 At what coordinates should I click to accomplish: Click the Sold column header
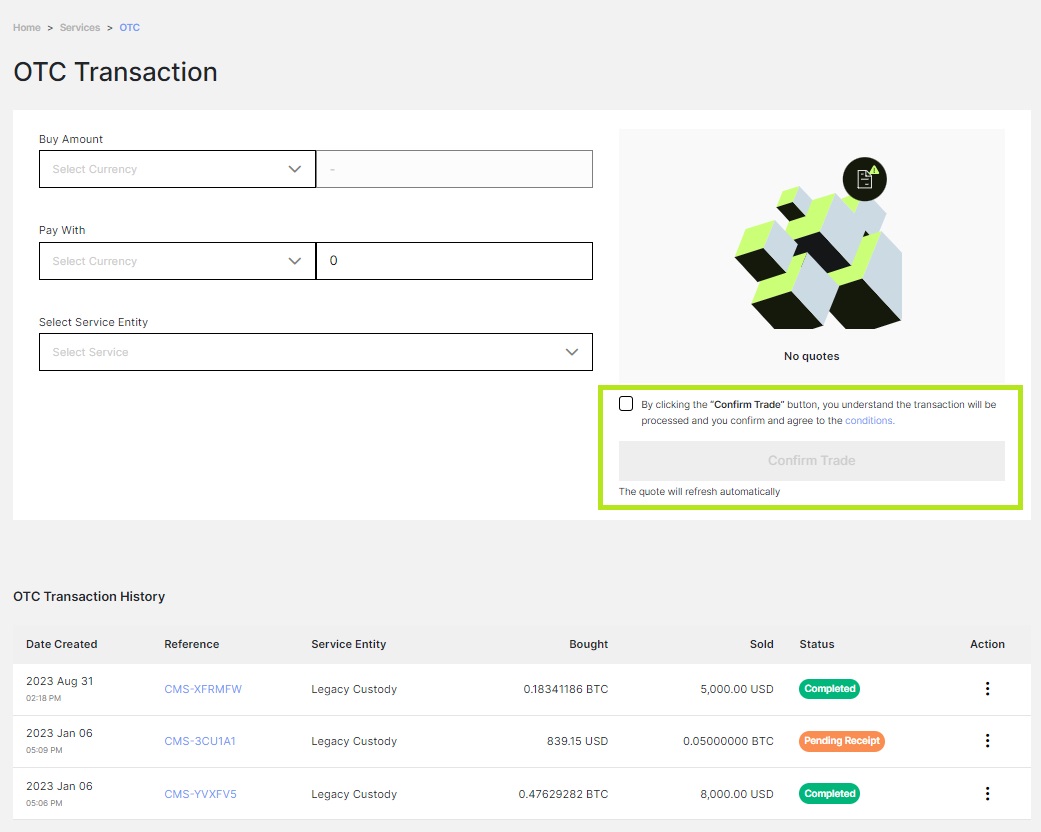coord(761,644)
